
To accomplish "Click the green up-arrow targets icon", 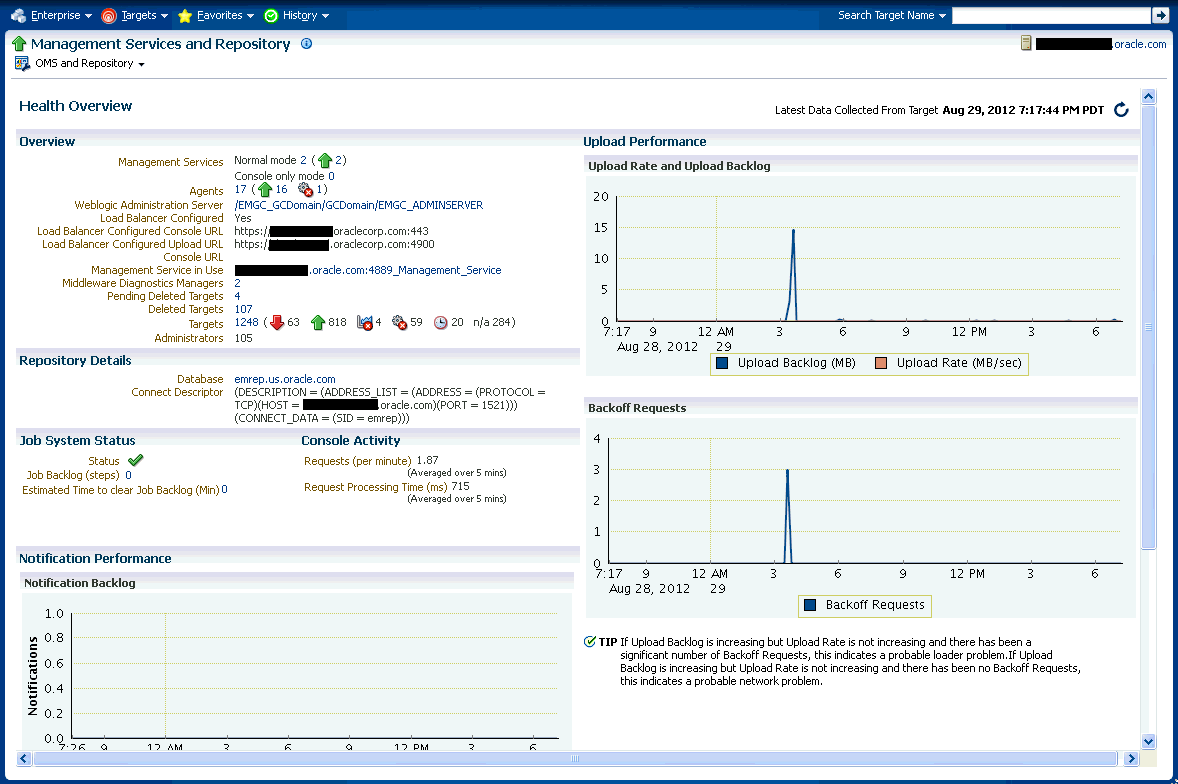I will point(318,322).
